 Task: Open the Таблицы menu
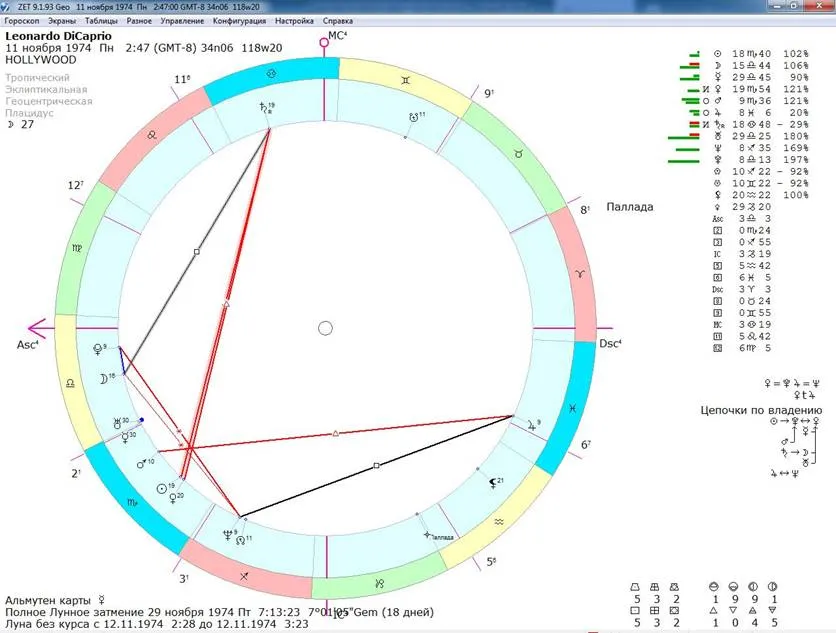pyautogui.click(x=100, y=20)
